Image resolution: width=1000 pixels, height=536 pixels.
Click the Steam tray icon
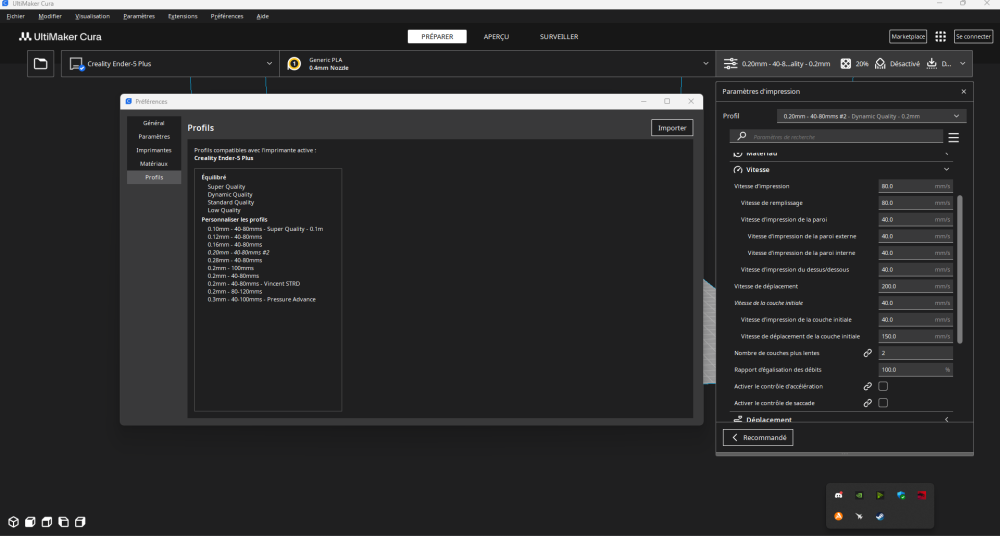click(880, 516)
